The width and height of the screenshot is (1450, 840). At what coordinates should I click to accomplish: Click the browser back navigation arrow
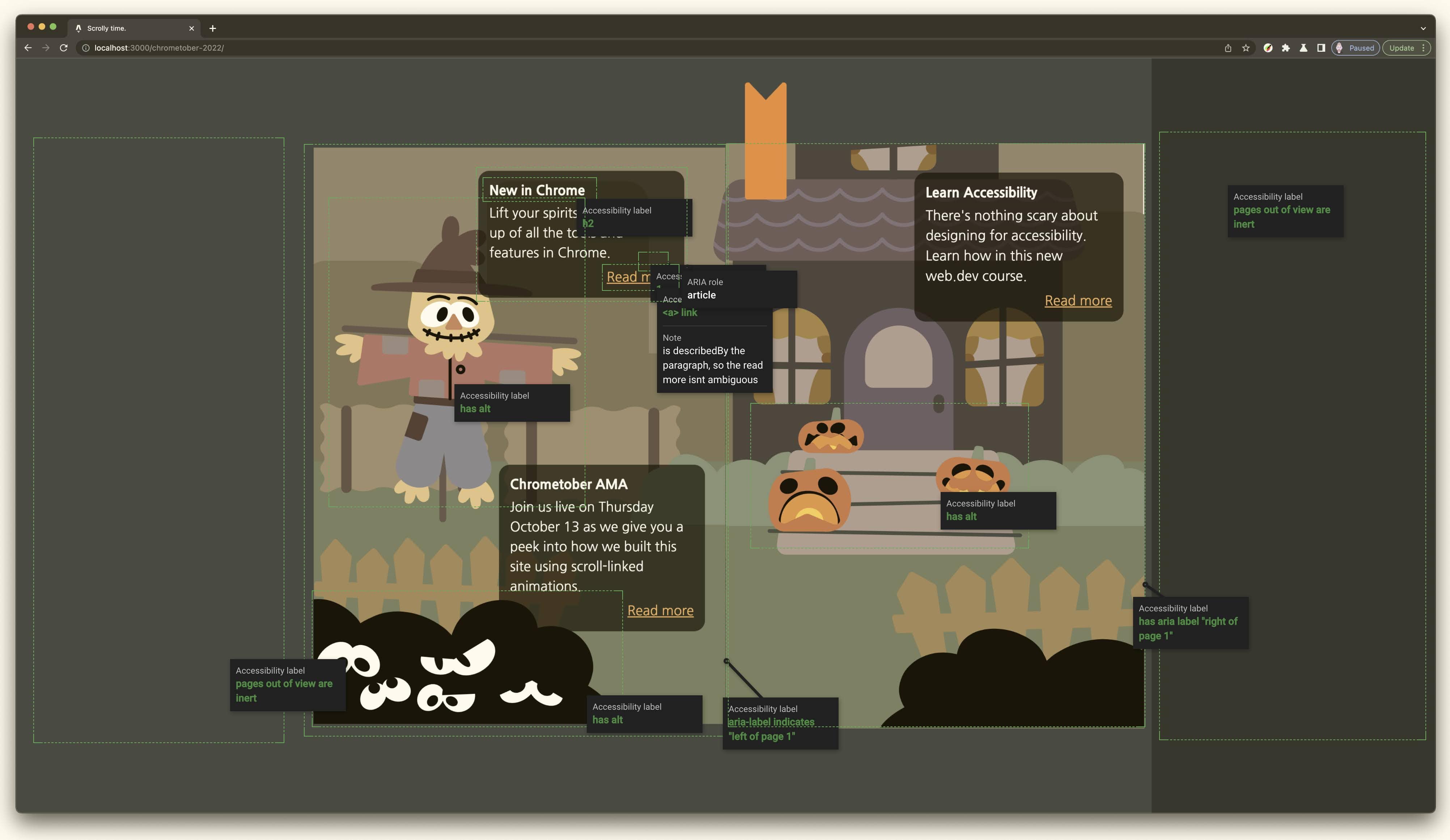[27, 47]
